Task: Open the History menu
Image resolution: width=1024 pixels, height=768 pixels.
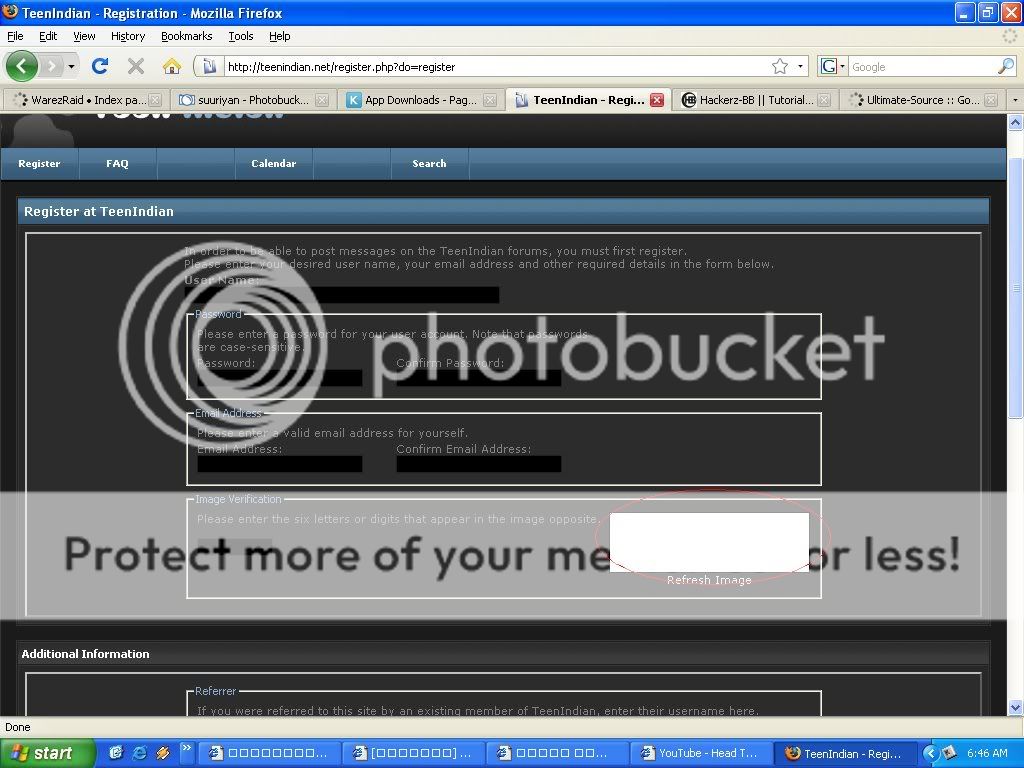Action: (x=128, y=36)
